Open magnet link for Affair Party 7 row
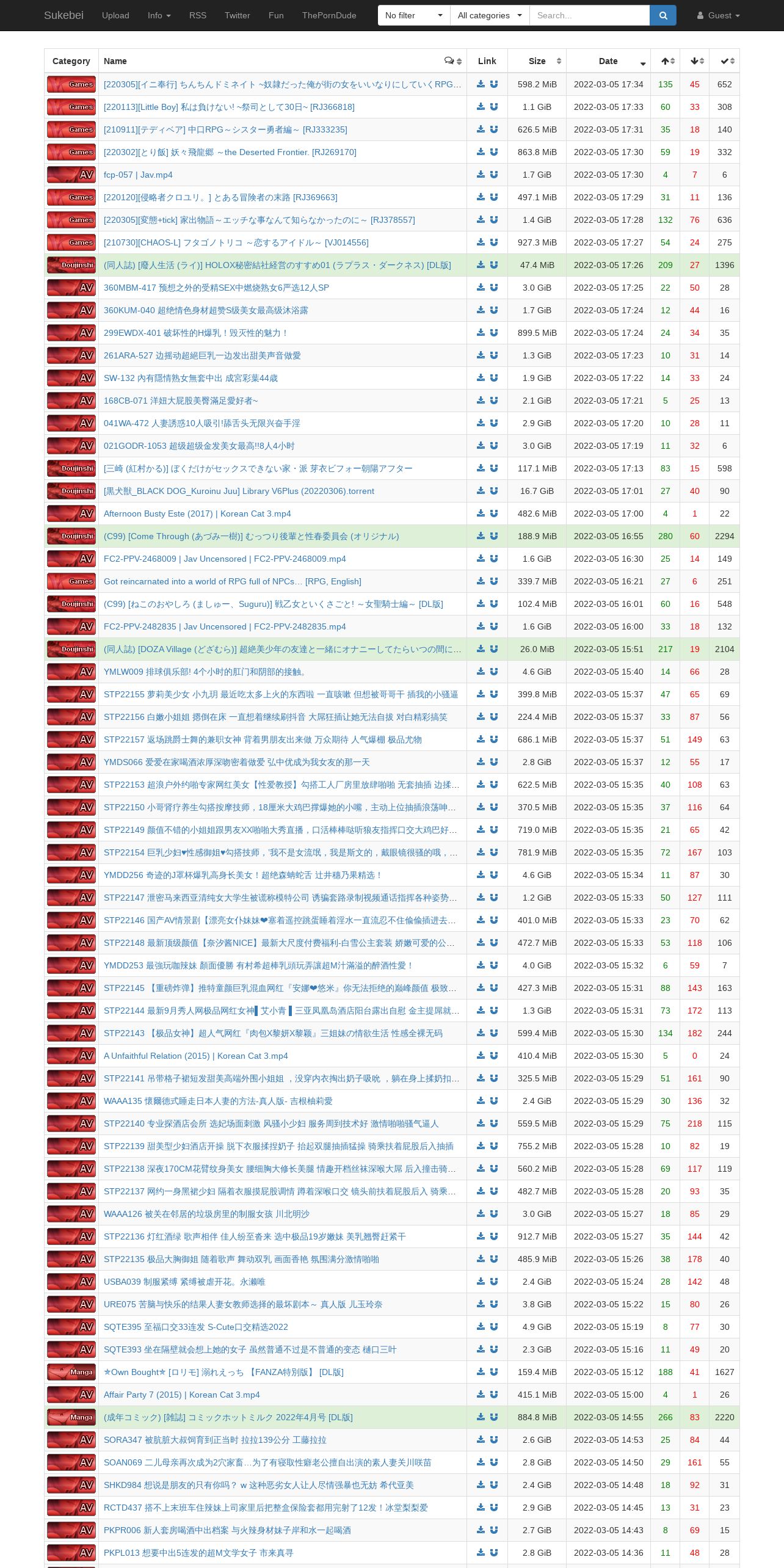 coord(494,1395)
